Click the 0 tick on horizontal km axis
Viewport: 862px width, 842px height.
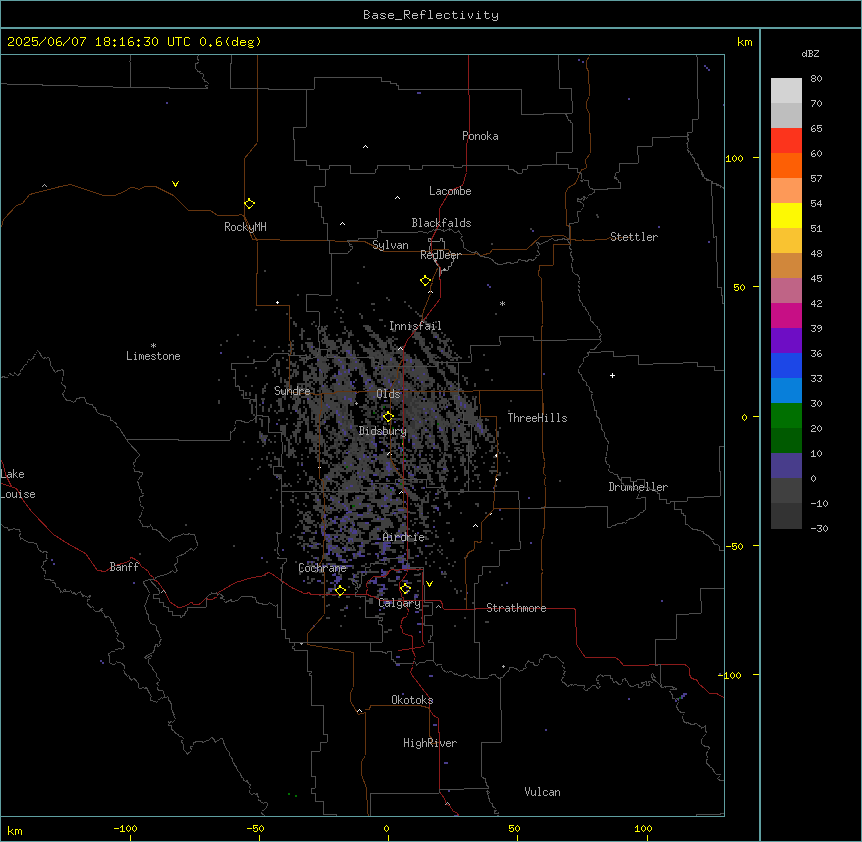386,828
